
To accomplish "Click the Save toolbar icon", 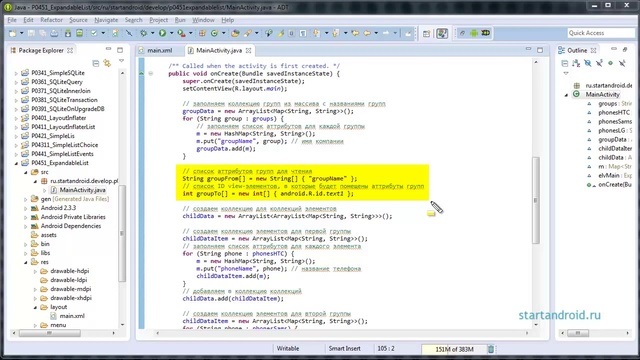I will coord(31,33).
